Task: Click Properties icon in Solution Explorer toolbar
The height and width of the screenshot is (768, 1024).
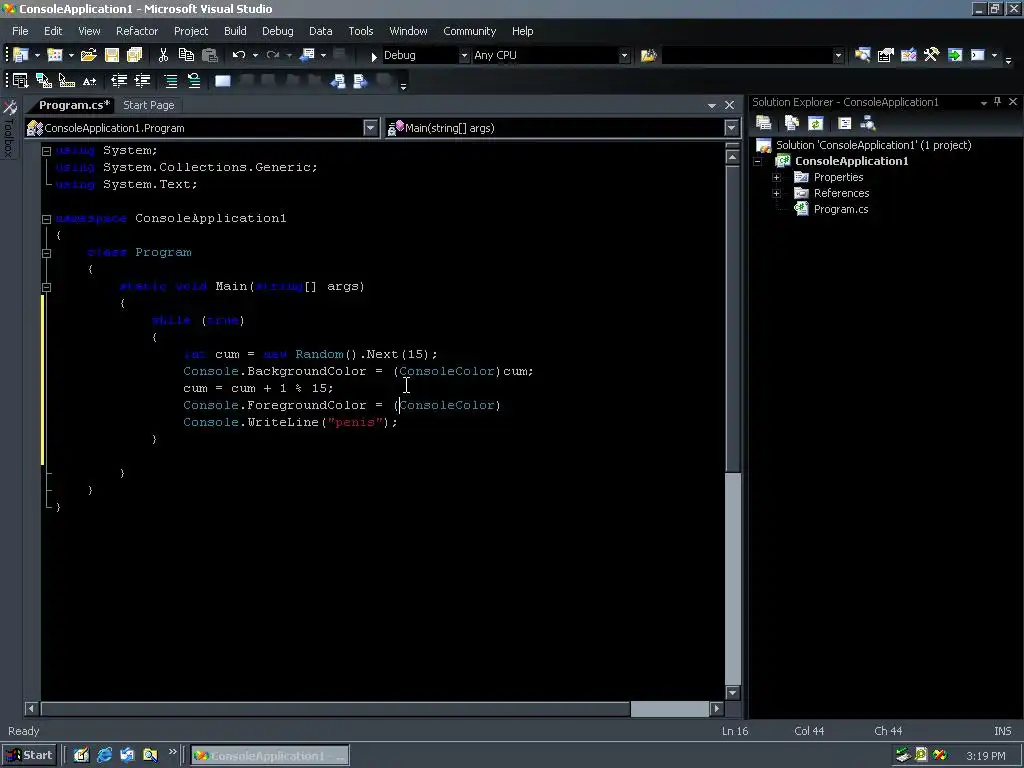Action: point(763,123)
